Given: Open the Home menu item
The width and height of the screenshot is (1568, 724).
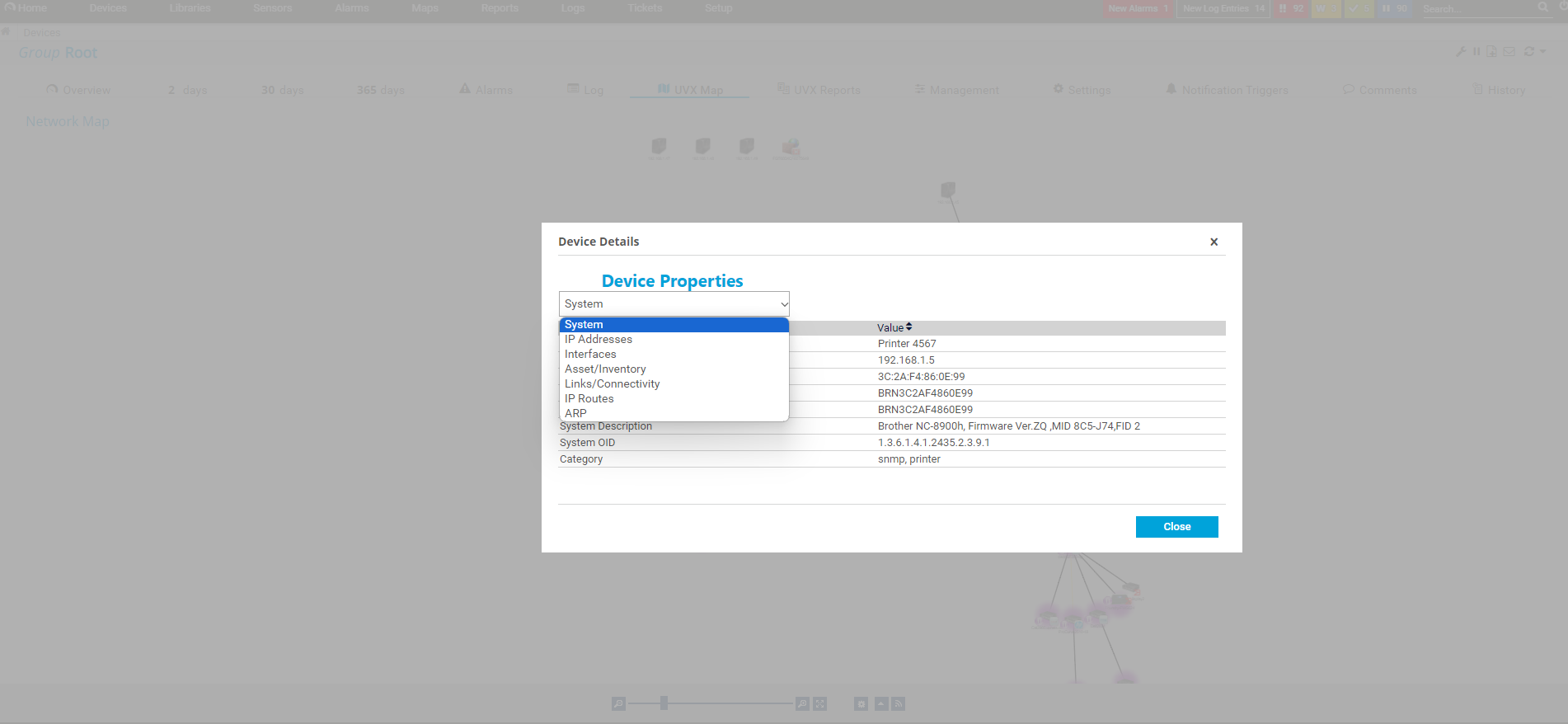Looking at the screenshot, I should coord(26,7).
